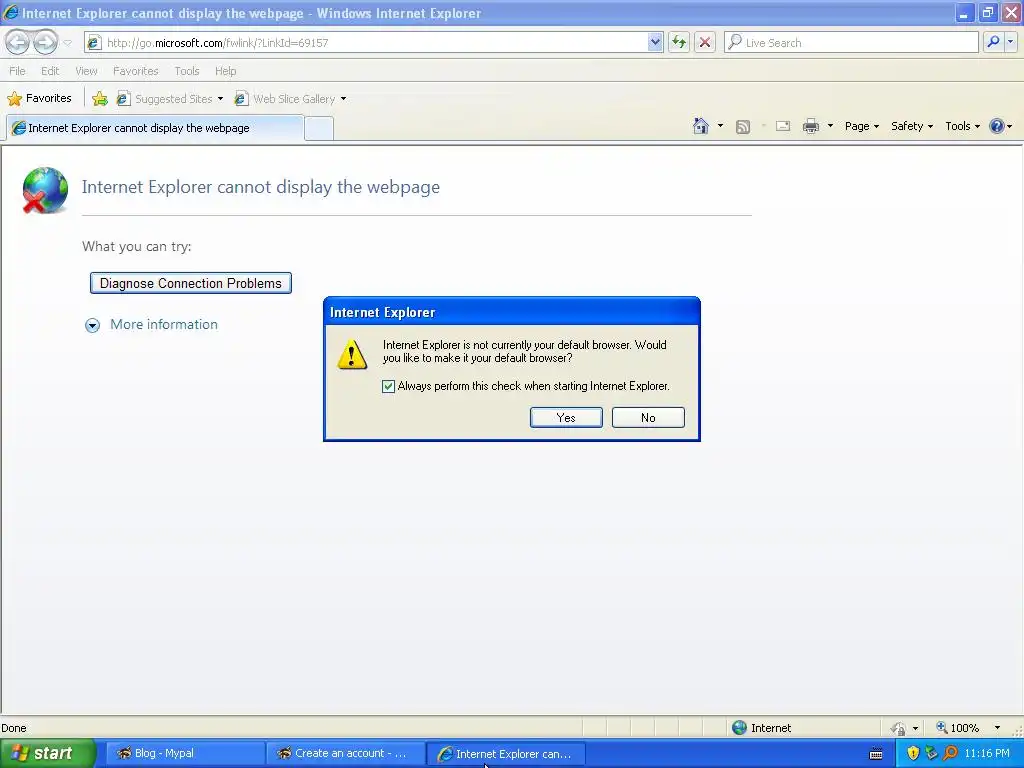Click the Forward navigation arrow
1024x768 pixels.
pyautogui.click(x=45, y=42)
